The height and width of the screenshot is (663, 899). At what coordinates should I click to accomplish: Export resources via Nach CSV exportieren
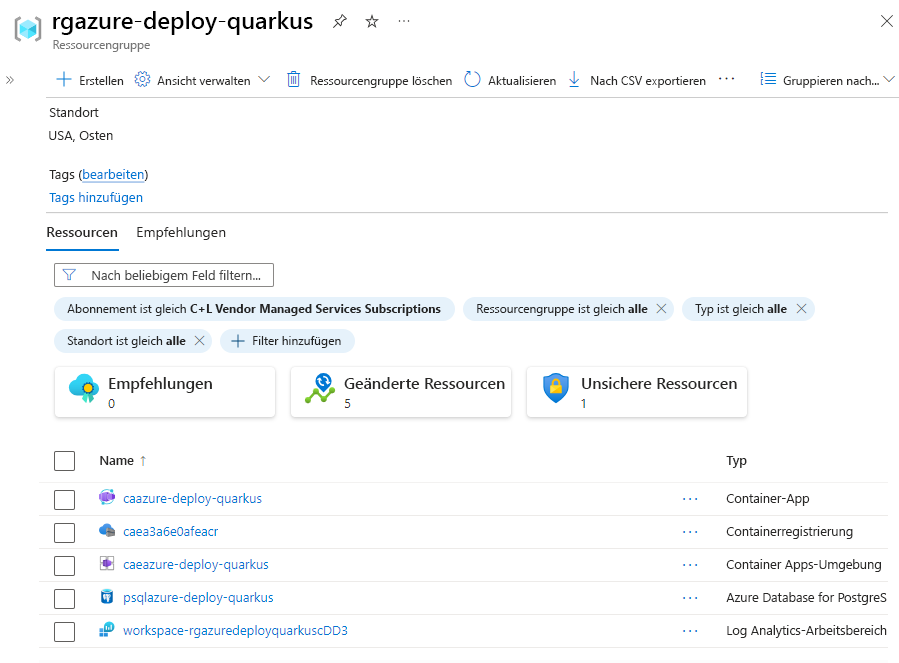click(x=637, y=80)
